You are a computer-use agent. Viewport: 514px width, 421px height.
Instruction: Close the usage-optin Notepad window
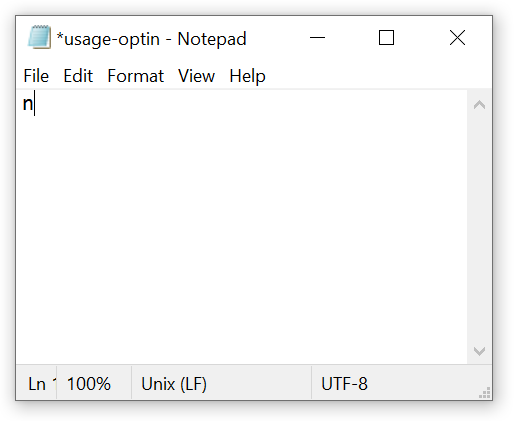click(x=457, y=37)
